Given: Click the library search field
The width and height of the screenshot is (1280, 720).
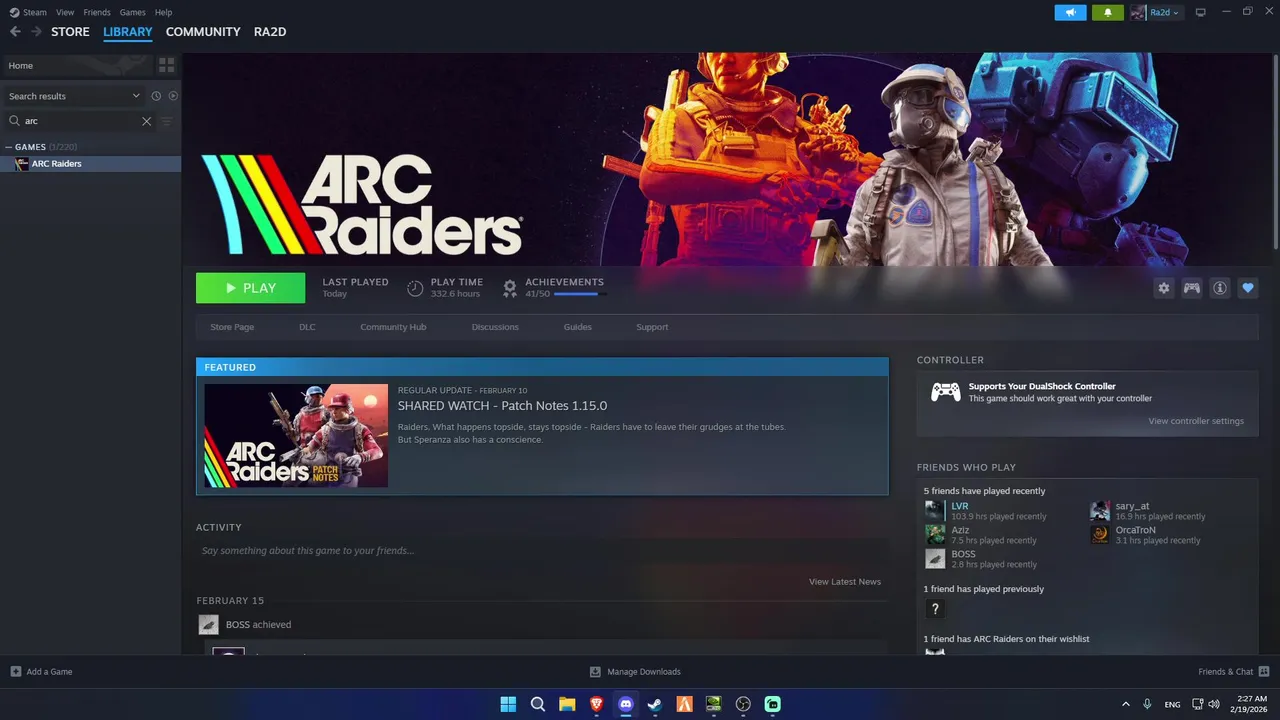Looking at the screenshot, I should [x=82, y=121].
